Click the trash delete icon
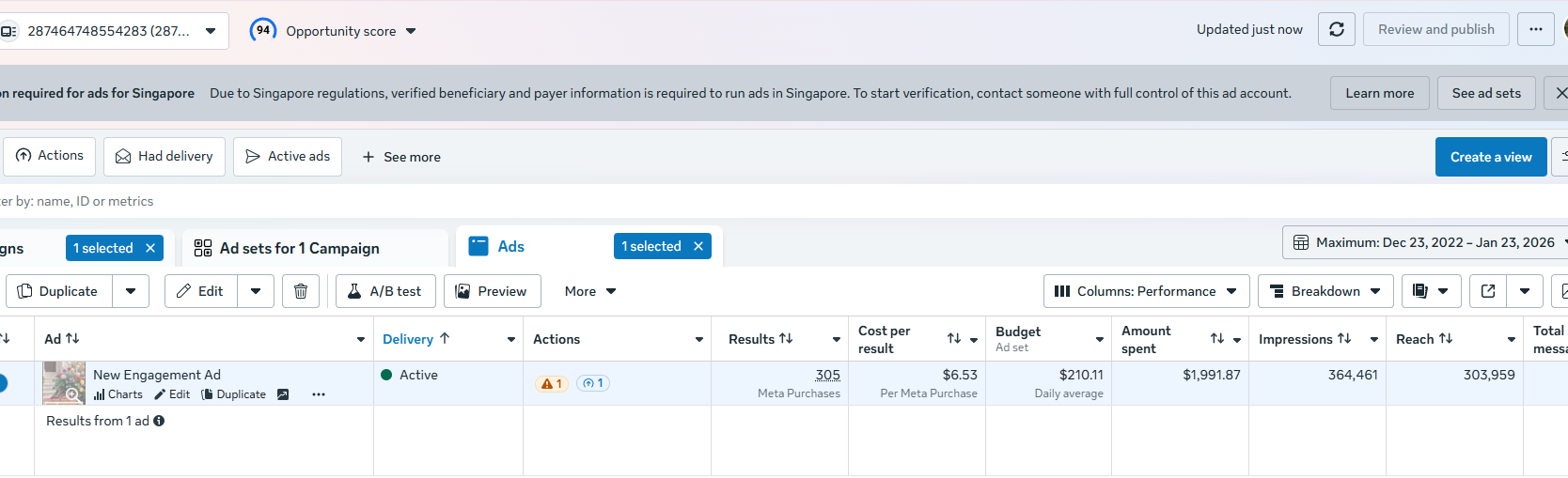This screenshot has height=478, width=1568. [x=301, y=291]
